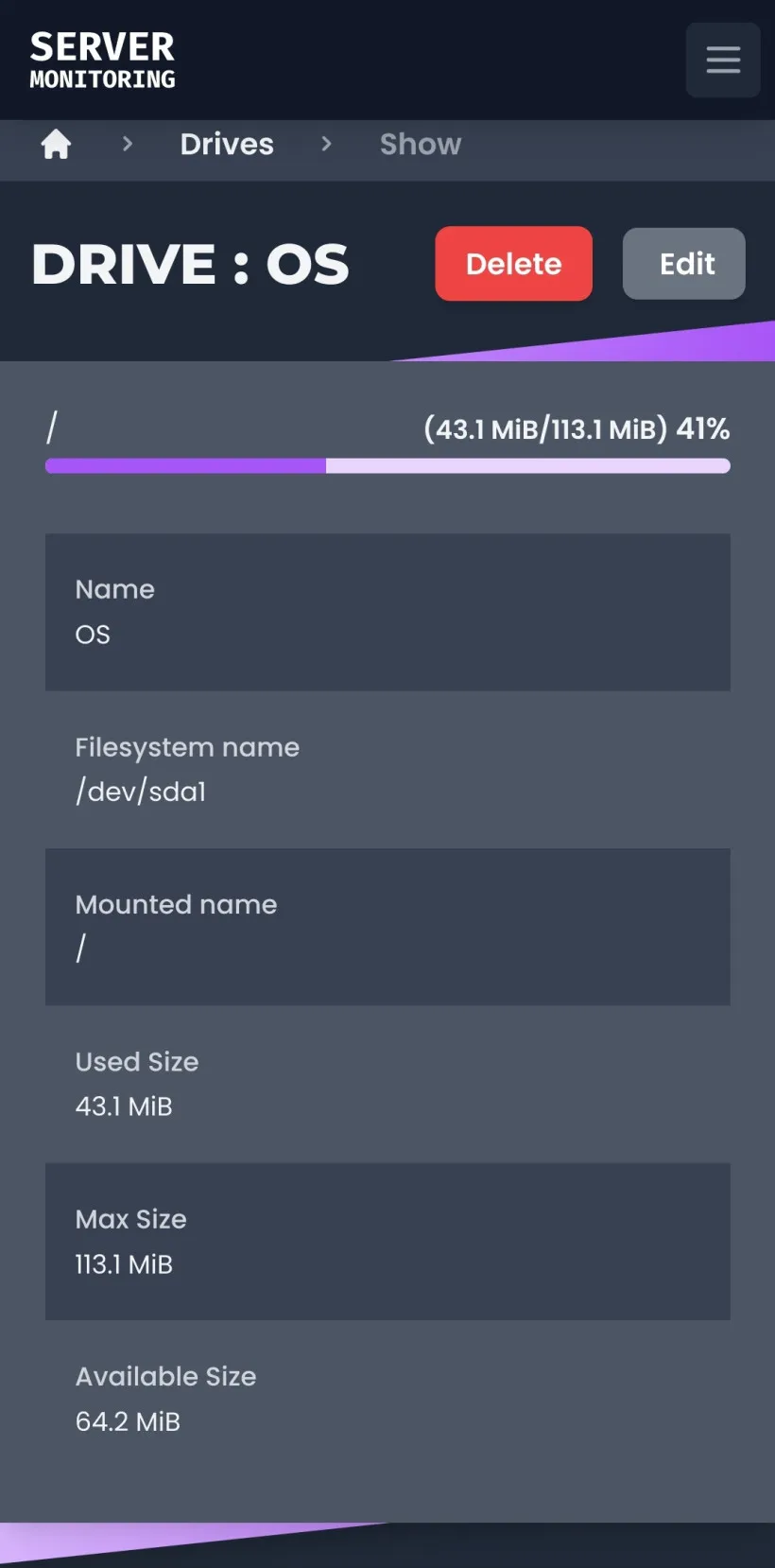Click the Filesystem name /dev/sda1 entry

(x=387, y=769)
